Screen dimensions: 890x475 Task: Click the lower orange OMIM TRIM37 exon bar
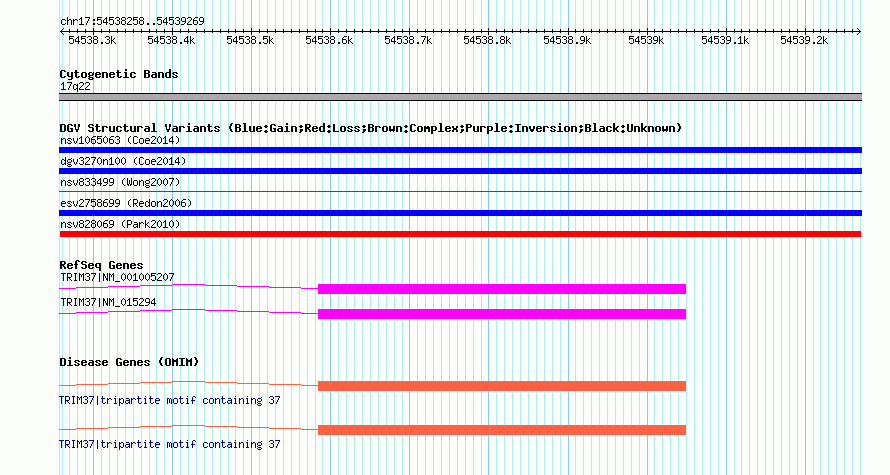point(502,430)
